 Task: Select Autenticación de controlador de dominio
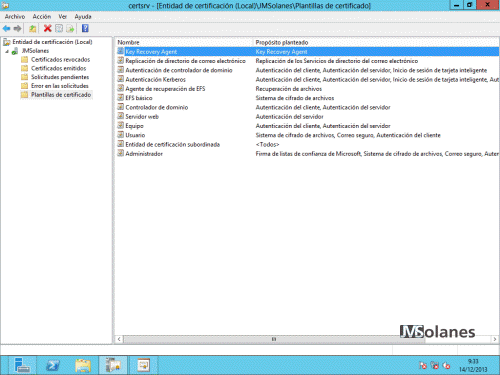point(179,70)
